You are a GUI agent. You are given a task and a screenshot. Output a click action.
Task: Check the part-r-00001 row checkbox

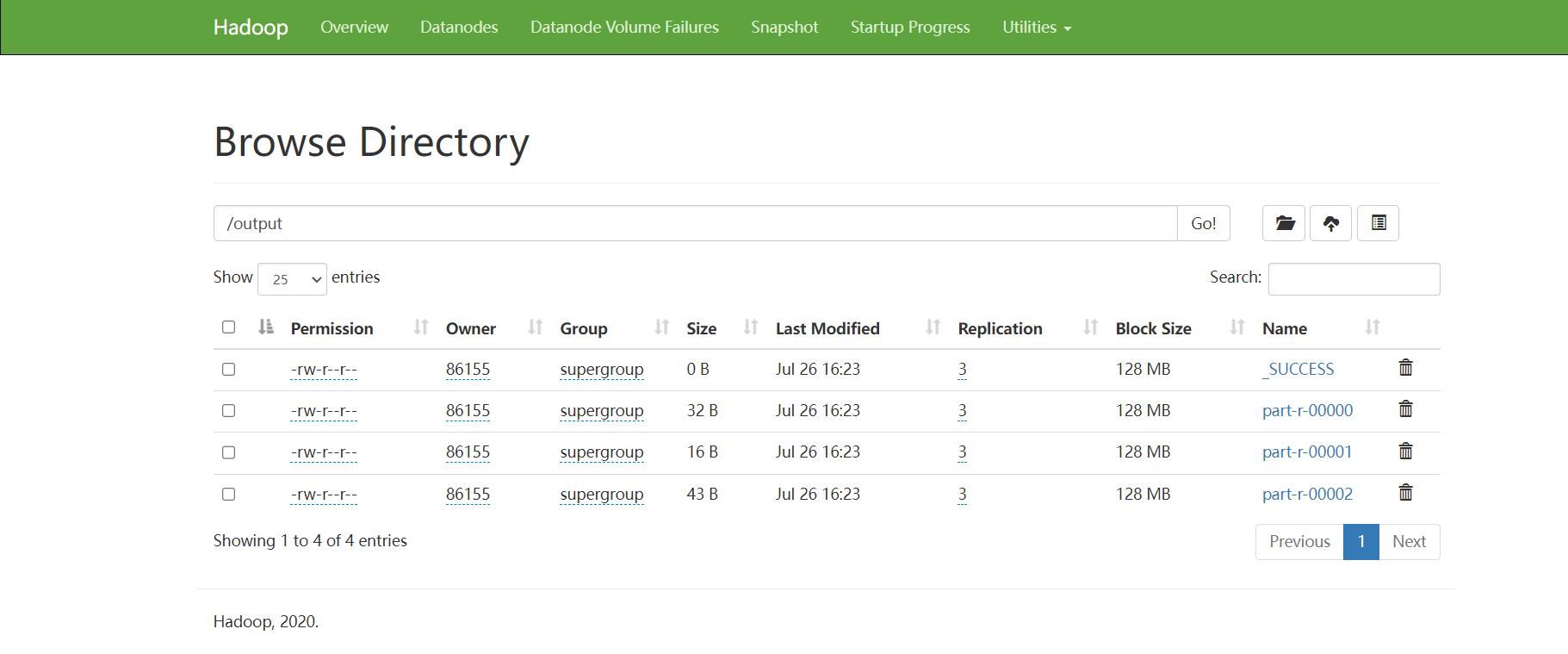coord(228,452)
